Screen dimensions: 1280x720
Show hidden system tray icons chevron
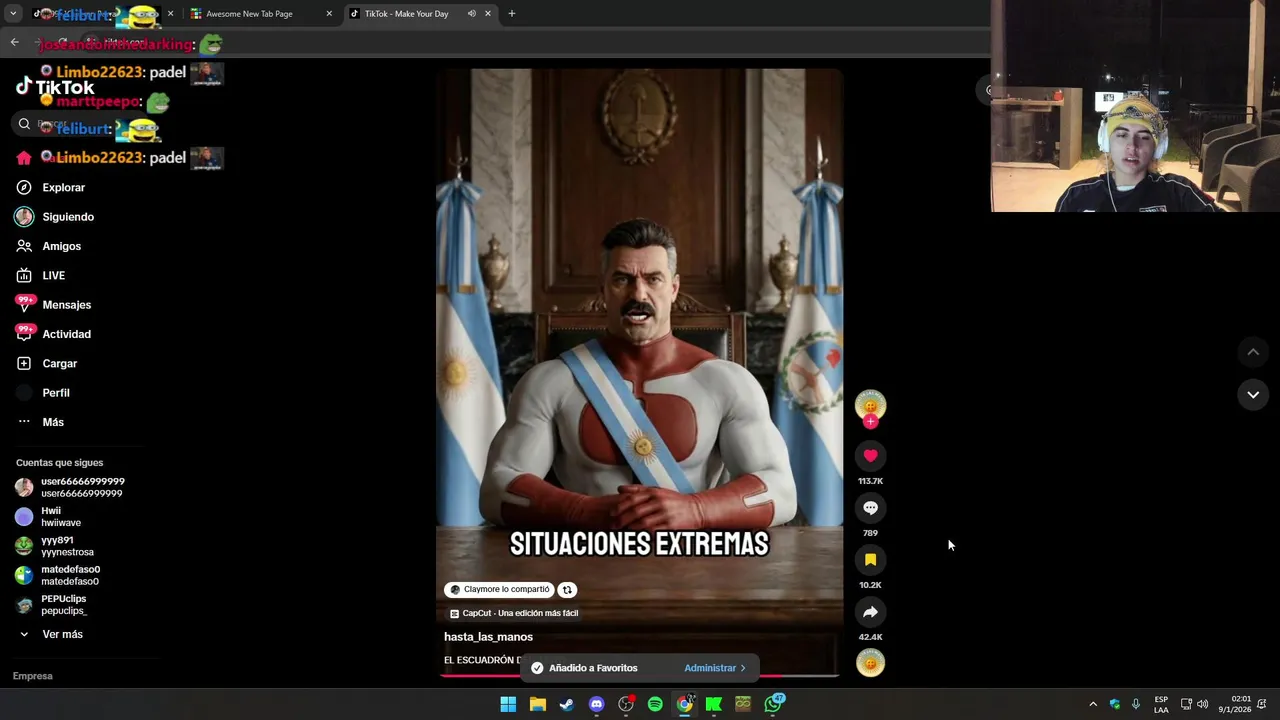(x=1093, y=704)
